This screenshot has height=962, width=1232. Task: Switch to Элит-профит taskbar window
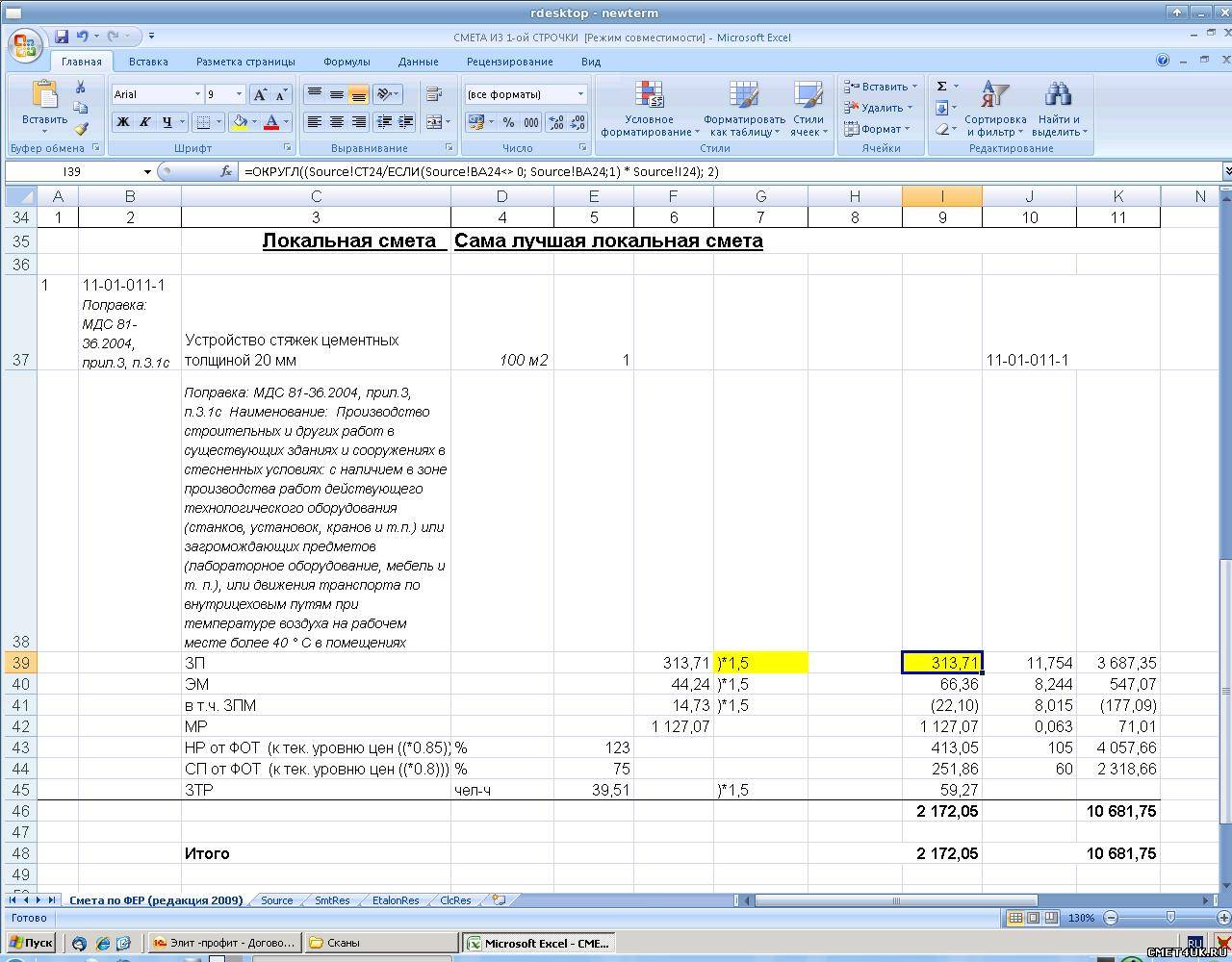pyautogui.click(x=225, y=943)
